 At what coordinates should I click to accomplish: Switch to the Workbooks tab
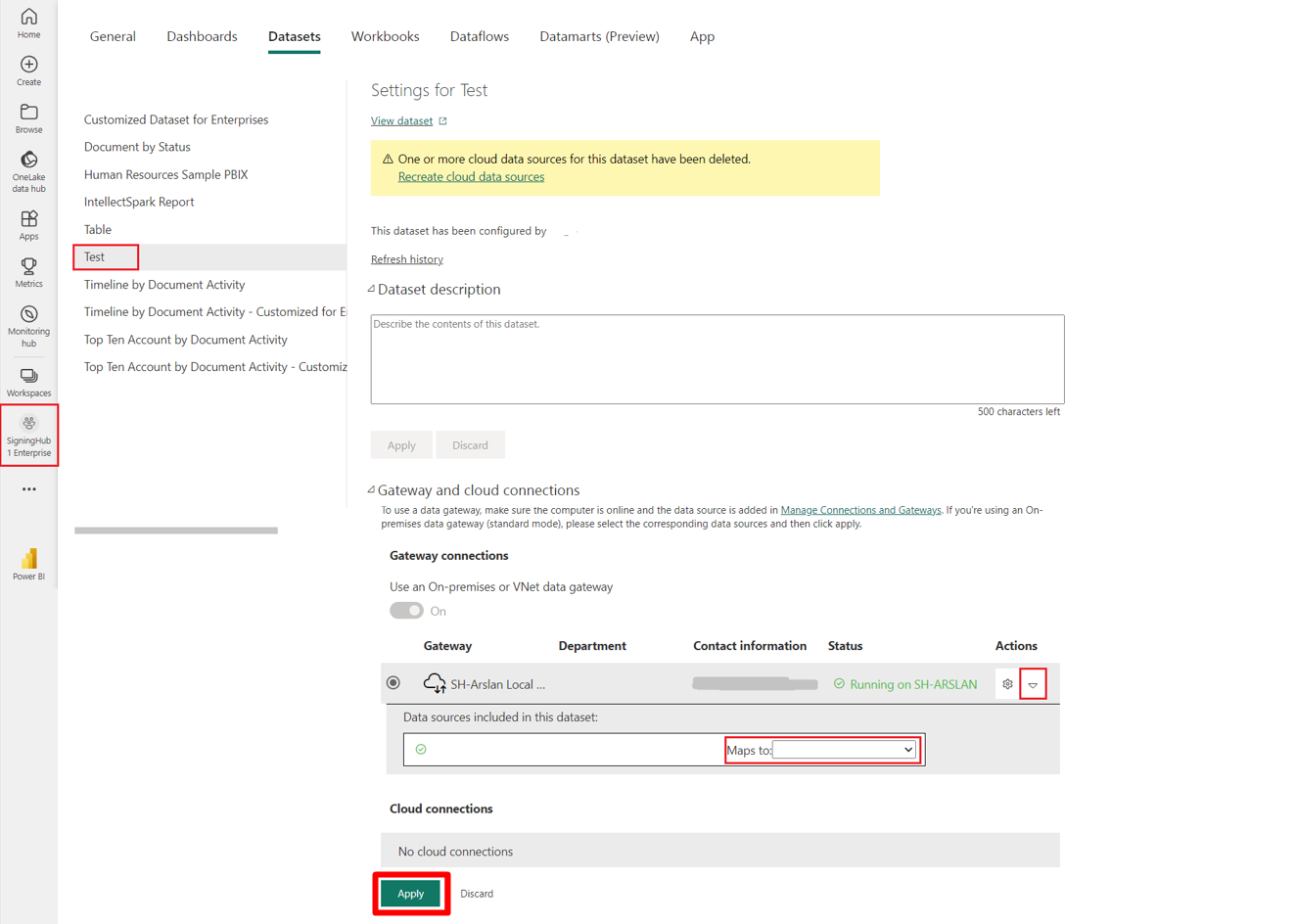[x=385, y=36]
